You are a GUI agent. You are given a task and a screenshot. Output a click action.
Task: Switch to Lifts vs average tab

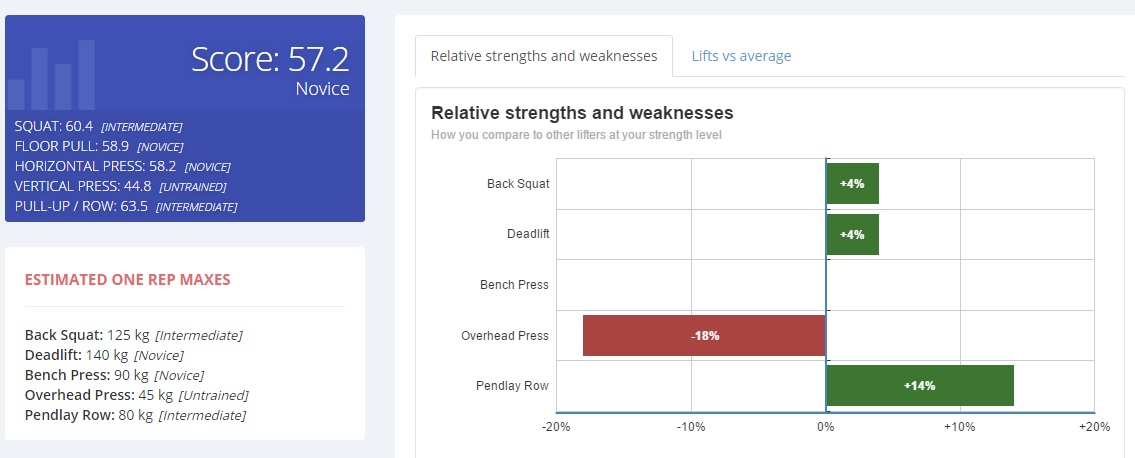[741, 56]
